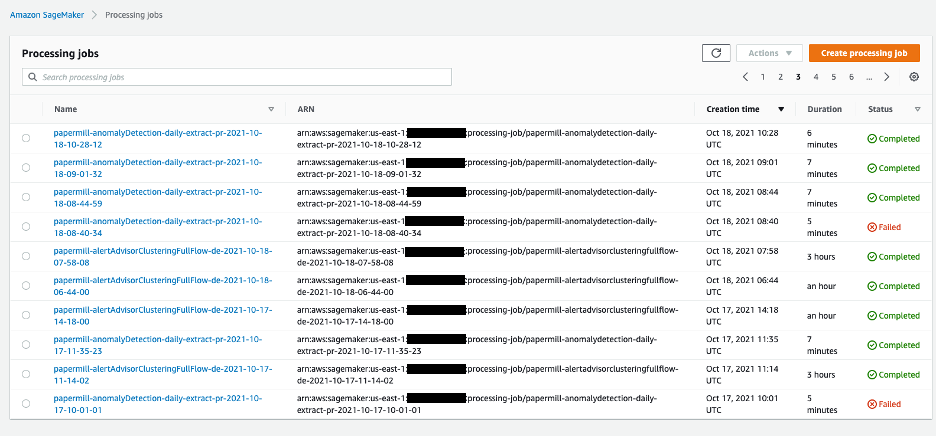The height and width of the screenshot is (436, 936).
Task: Sort by Status column arrow
Action: point(917,109)
